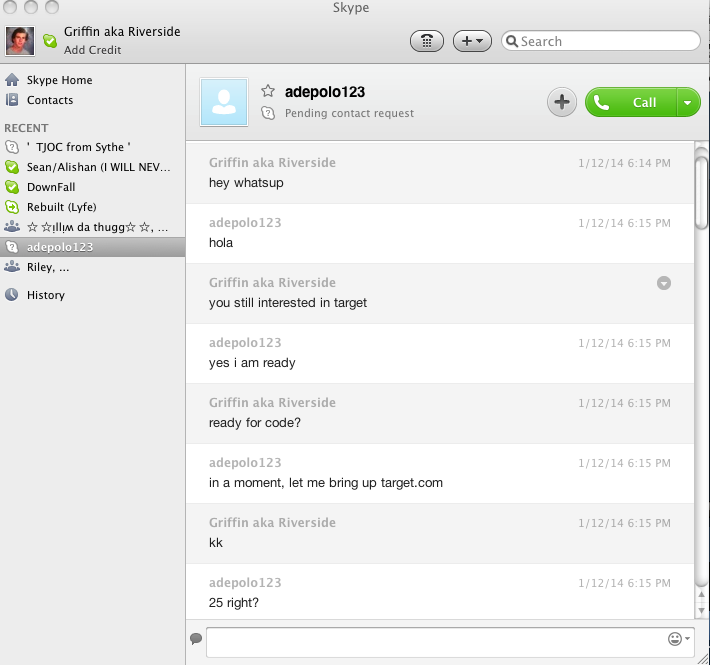Click the '25 right?' message
The width and height of the screenshot is (710, 665).
click(x=234, y=603)
